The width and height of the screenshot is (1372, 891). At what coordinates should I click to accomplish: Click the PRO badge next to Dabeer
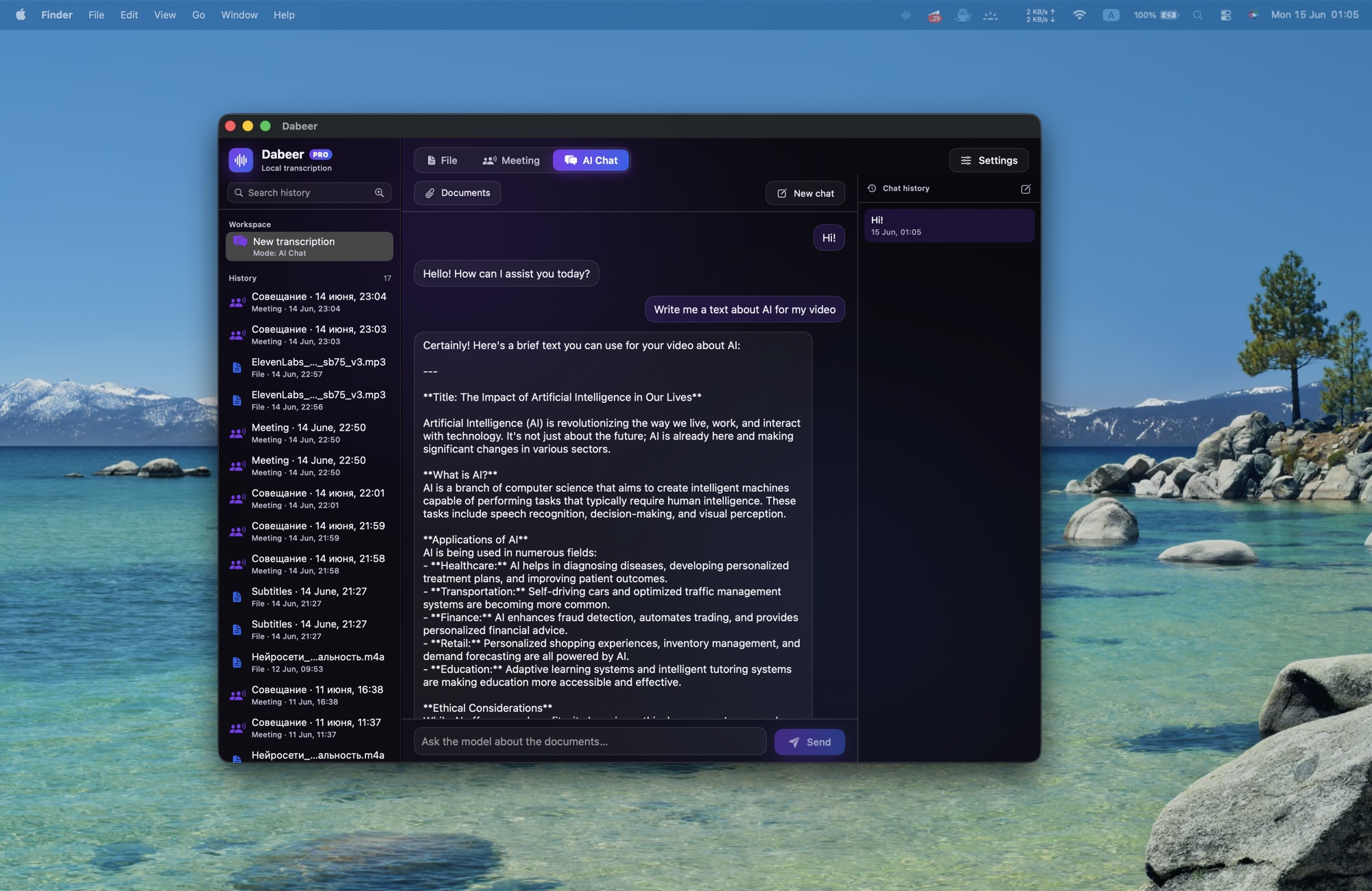coord(320,154)
